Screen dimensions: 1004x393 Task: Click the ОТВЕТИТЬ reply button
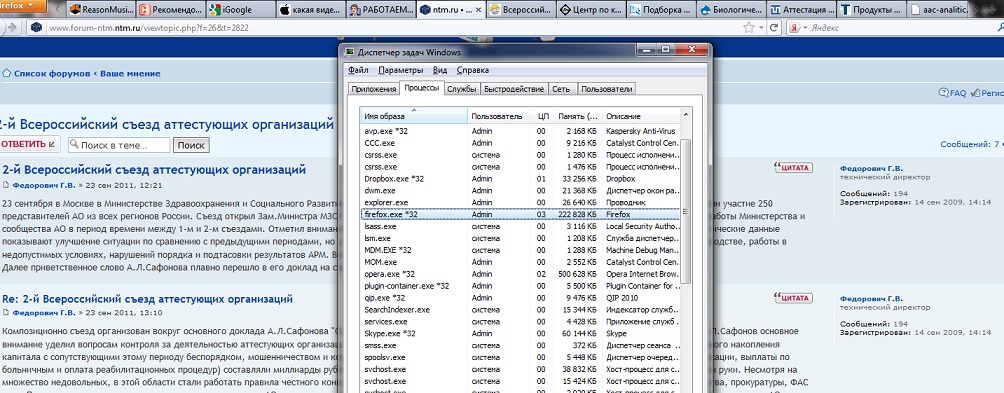29,145
